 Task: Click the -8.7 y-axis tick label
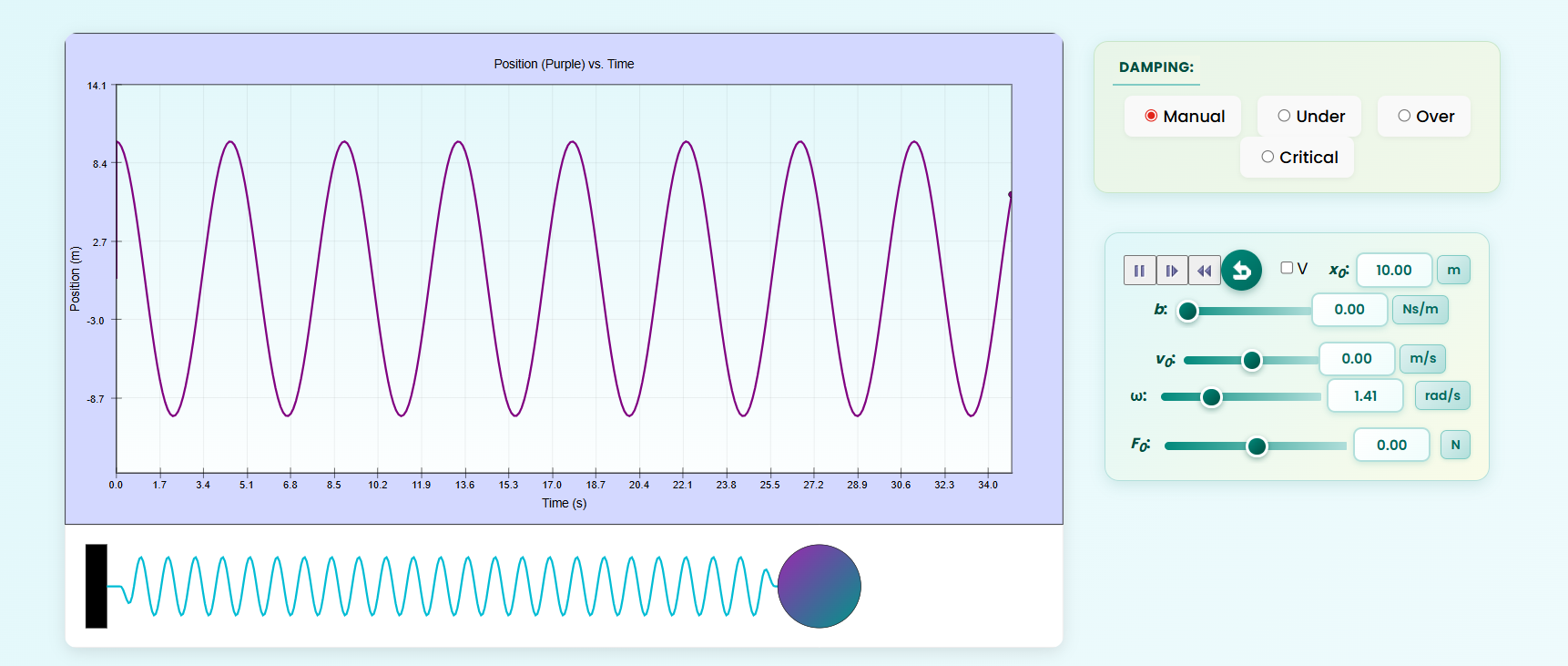pyautogui.click(x=96, y=399)
